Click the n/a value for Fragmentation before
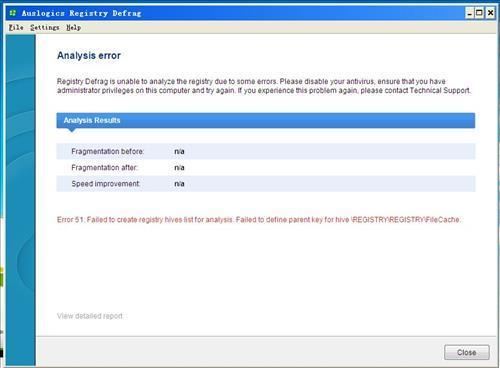 tap(179, 151)
